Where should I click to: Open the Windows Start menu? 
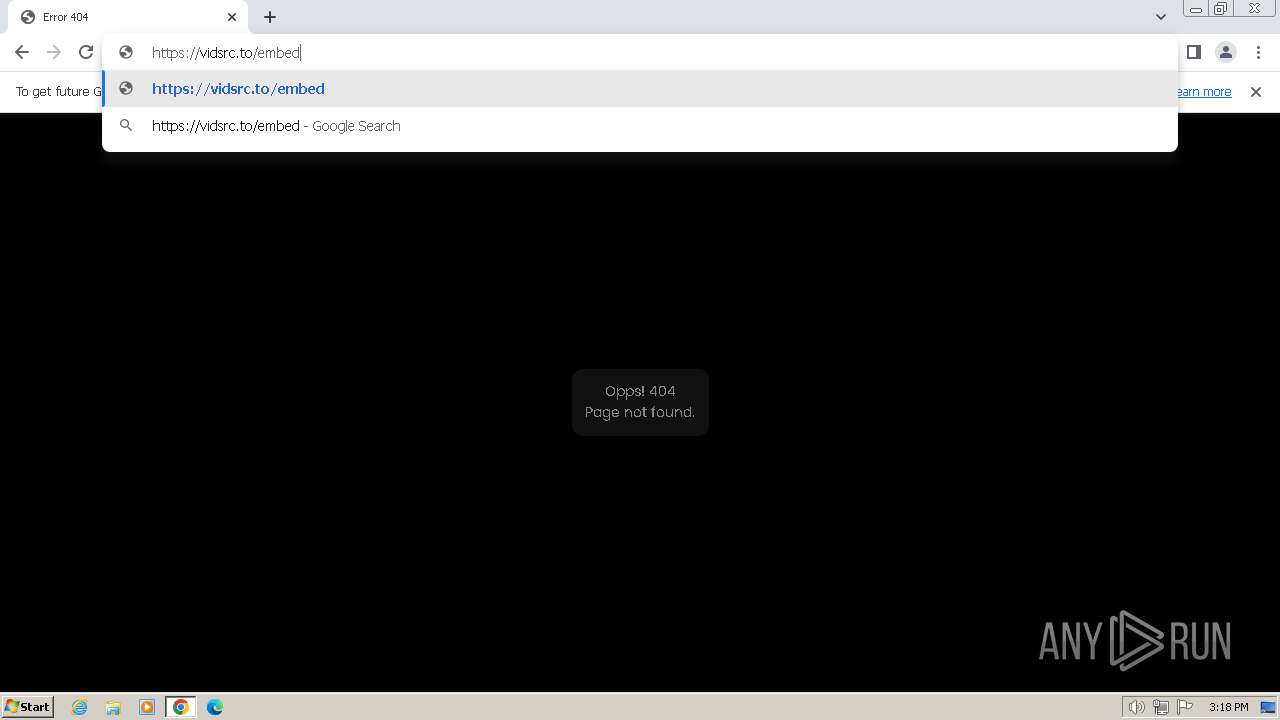[x=28, y=707]
